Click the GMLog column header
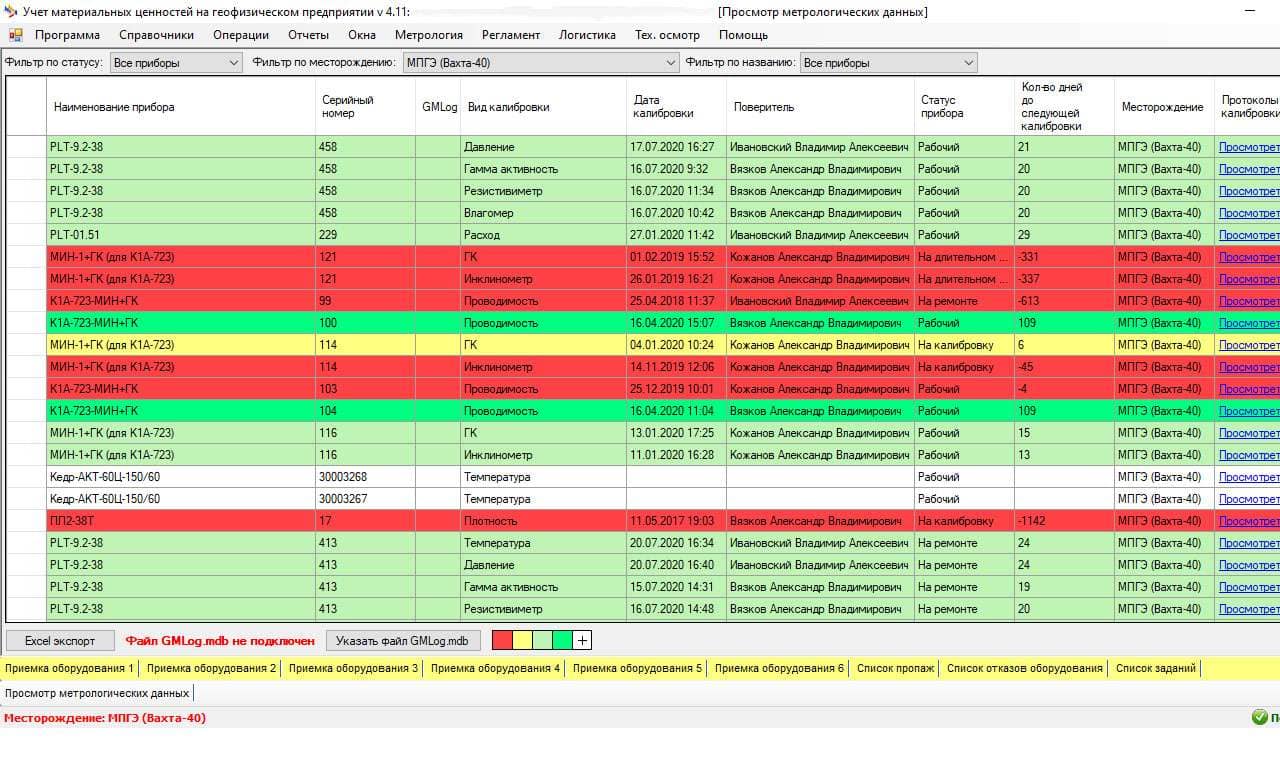This screenshot has height=765, width=1280. pyautogui.click(x=438, y=107)
